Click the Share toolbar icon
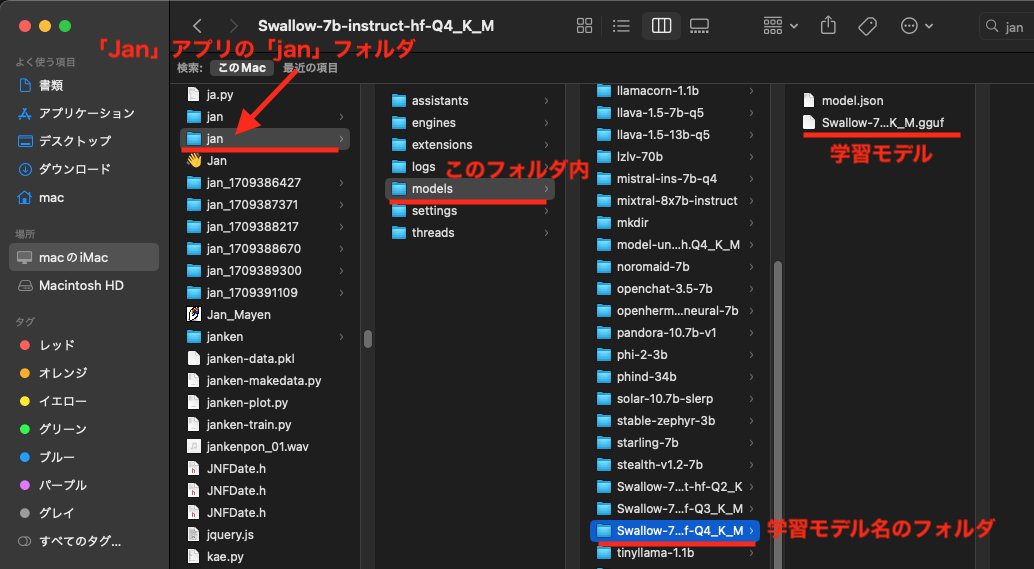This screenshot has height=569, width=1034. coord(828,26)
